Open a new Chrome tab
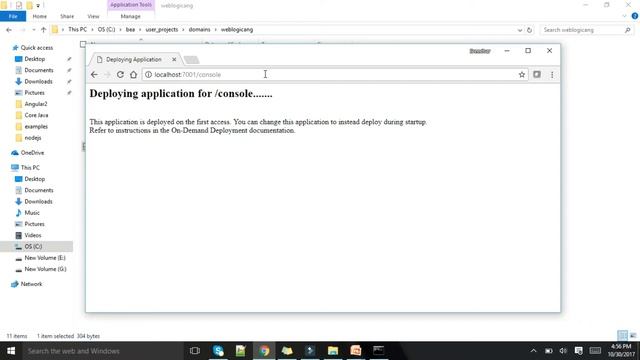This screenshot has width=640, height=360. pos(191,60)
